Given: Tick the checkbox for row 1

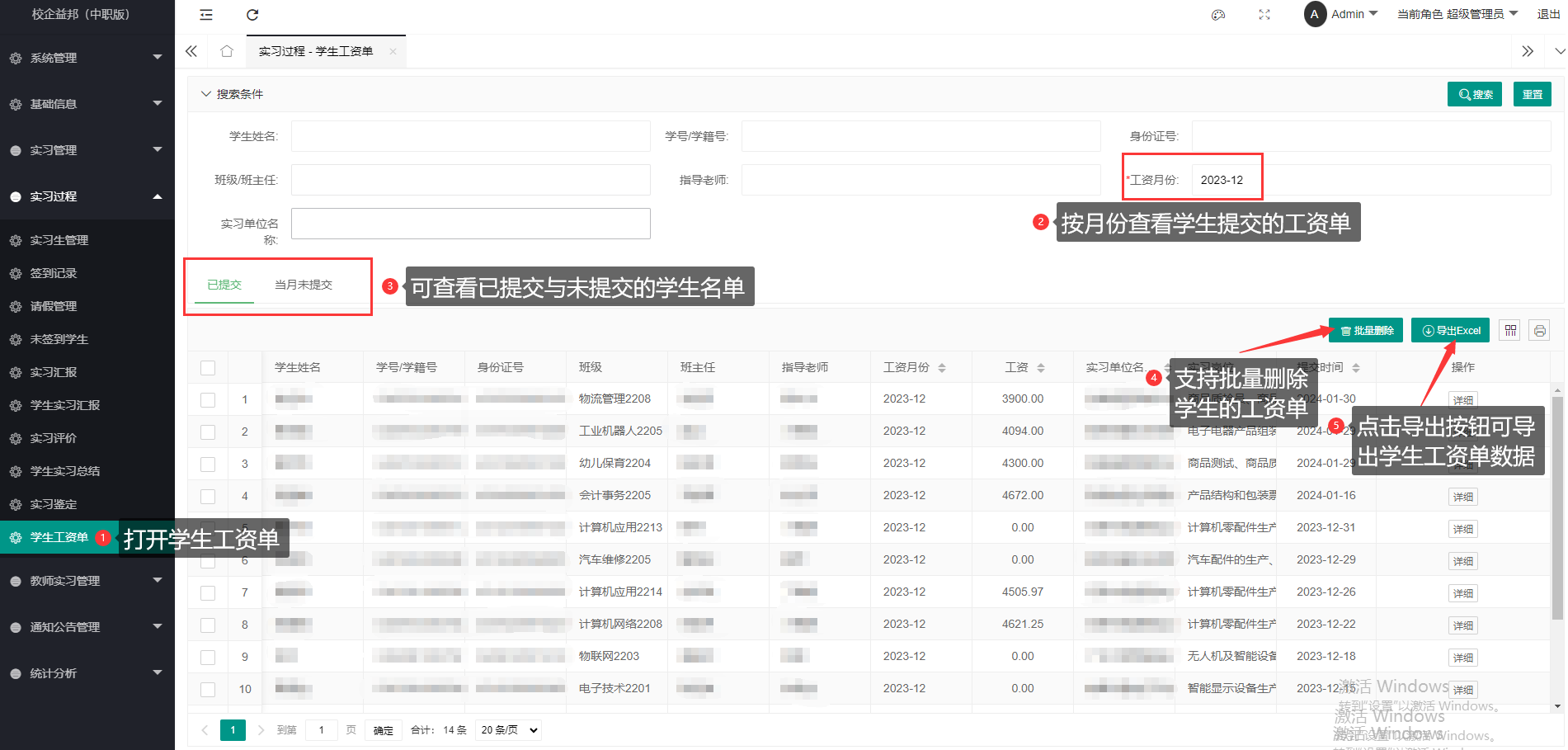Looking at the screenshot, I should 208,400.
